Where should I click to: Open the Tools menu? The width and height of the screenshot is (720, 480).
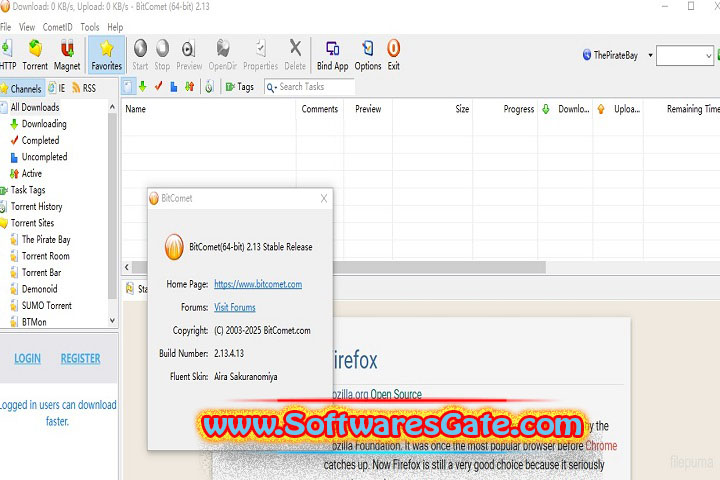click(90, 27)
